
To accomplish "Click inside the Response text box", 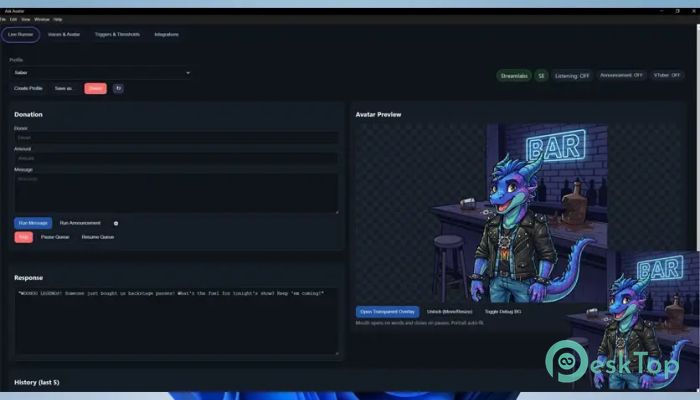I will (176, 321).
